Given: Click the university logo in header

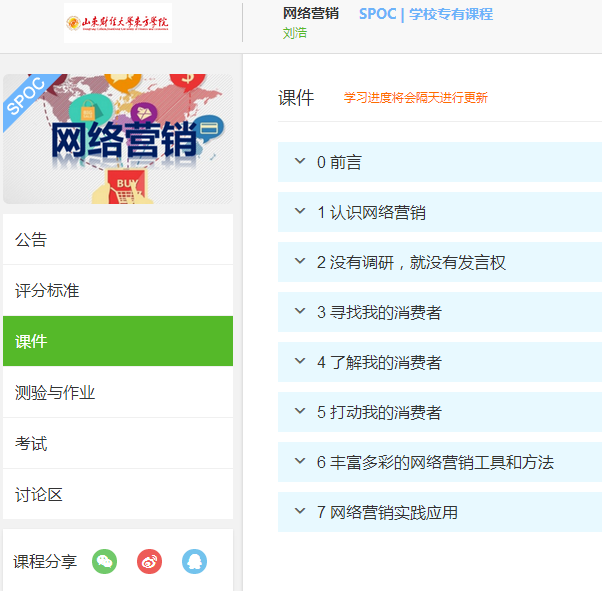Looking at the screenshot, I should tap(118, 22).
